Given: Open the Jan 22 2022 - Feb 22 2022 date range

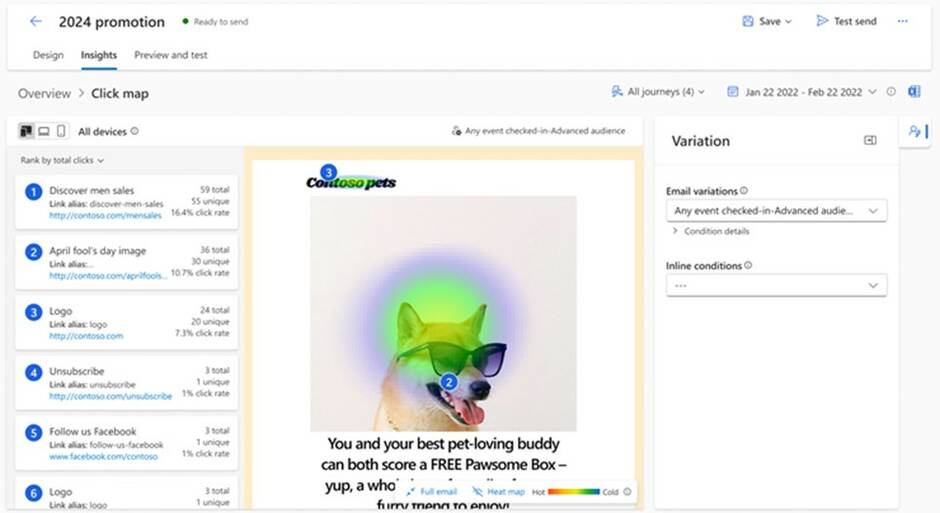Looking at the screenshot, I should click(x=802, y=92).
